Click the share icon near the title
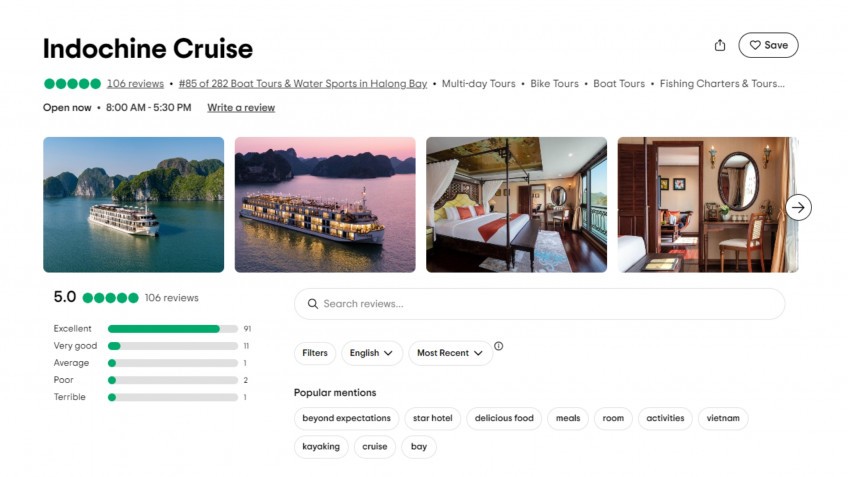The height and width of the screenshot is (477, 848). (720, 45)
